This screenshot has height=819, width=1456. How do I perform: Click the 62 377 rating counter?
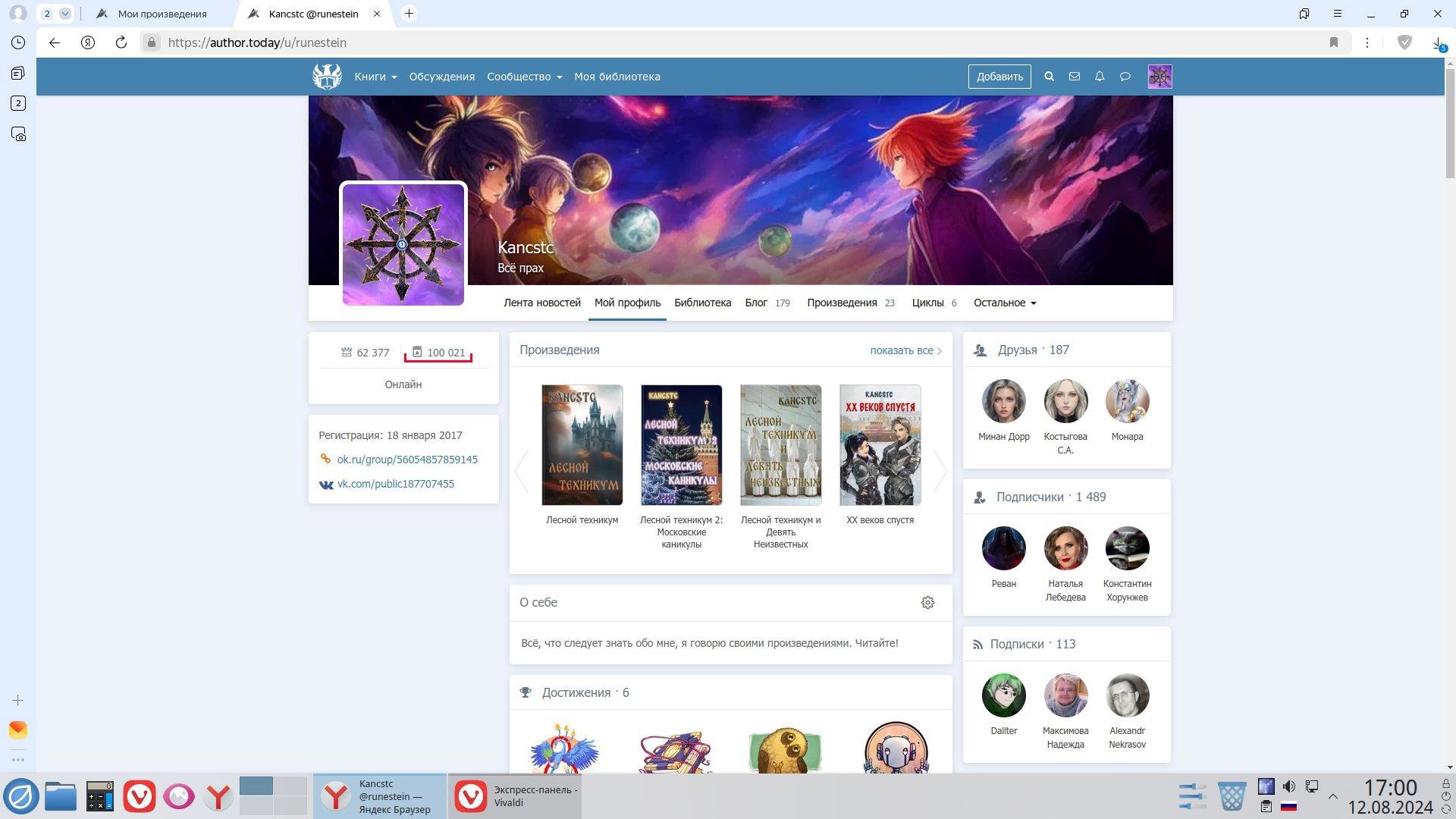click(366, 353)
